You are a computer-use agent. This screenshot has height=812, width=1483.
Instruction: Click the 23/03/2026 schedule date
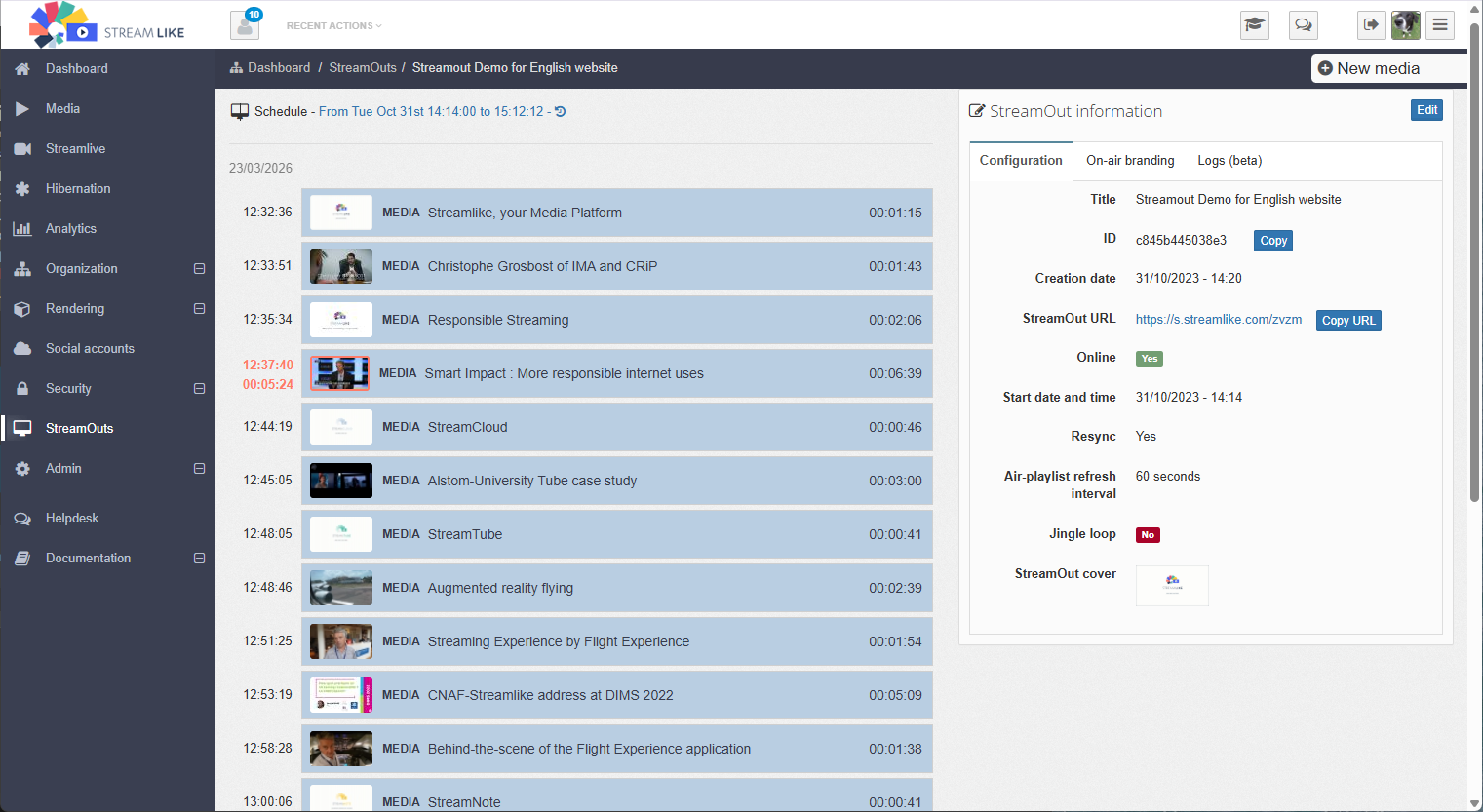click(261, 169)
